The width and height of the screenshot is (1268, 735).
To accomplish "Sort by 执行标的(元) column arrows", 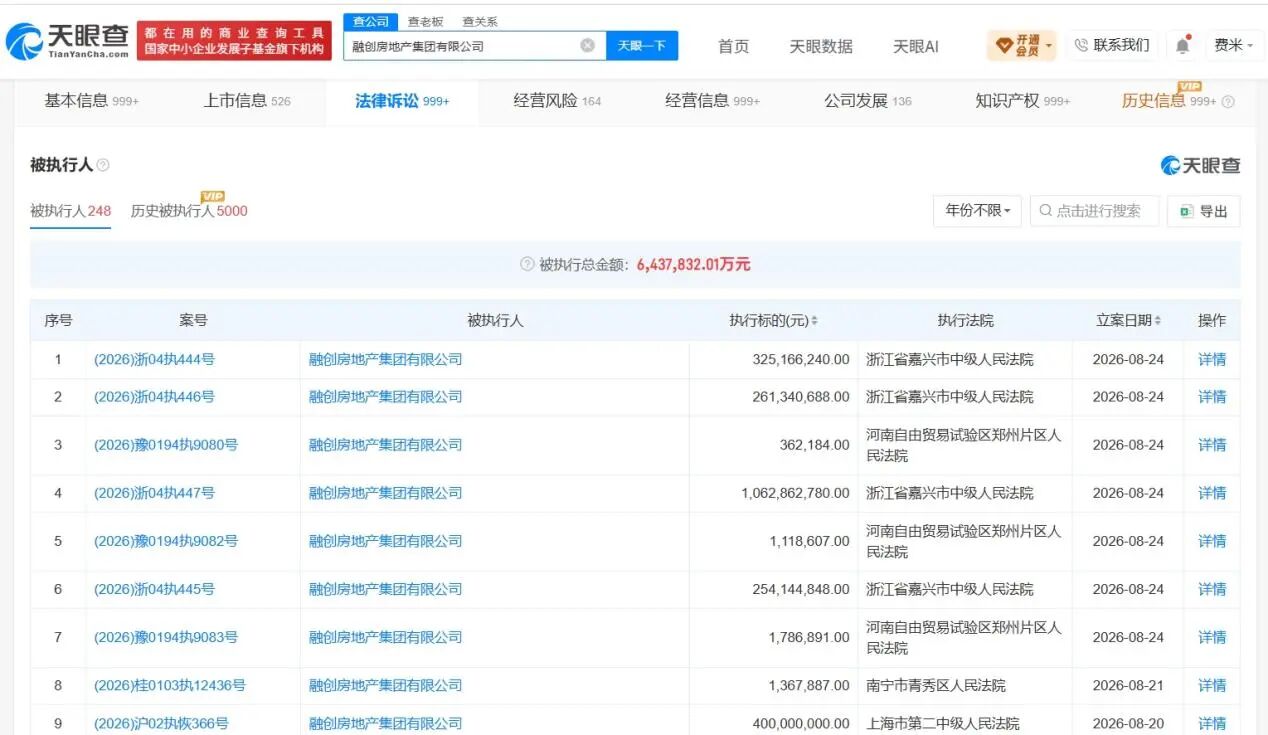I will click(814, 321).
